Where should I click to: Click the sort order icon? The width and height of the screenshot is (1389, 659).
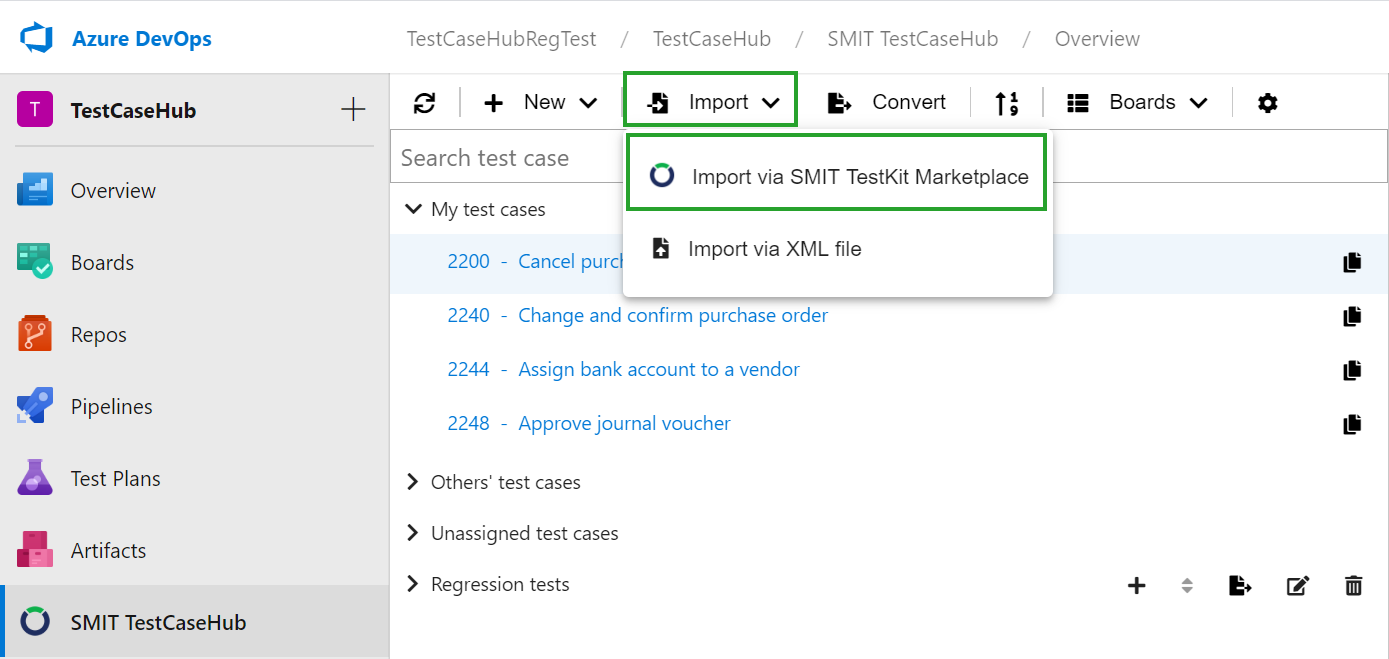pos(1007,103)
